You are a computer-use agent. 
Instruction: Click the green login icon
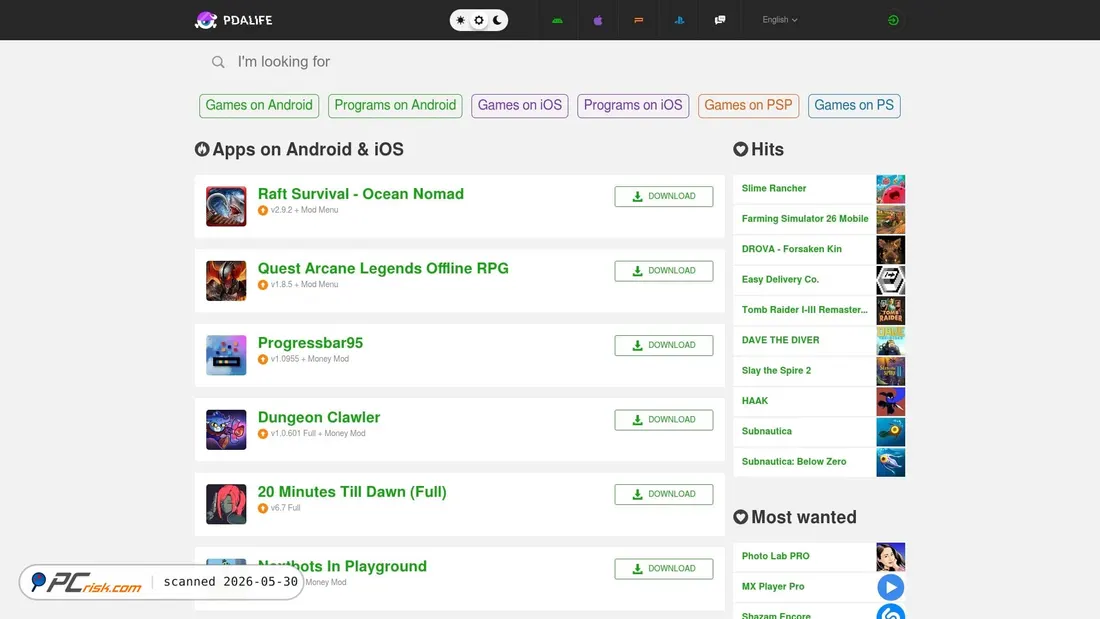[893, 20]
